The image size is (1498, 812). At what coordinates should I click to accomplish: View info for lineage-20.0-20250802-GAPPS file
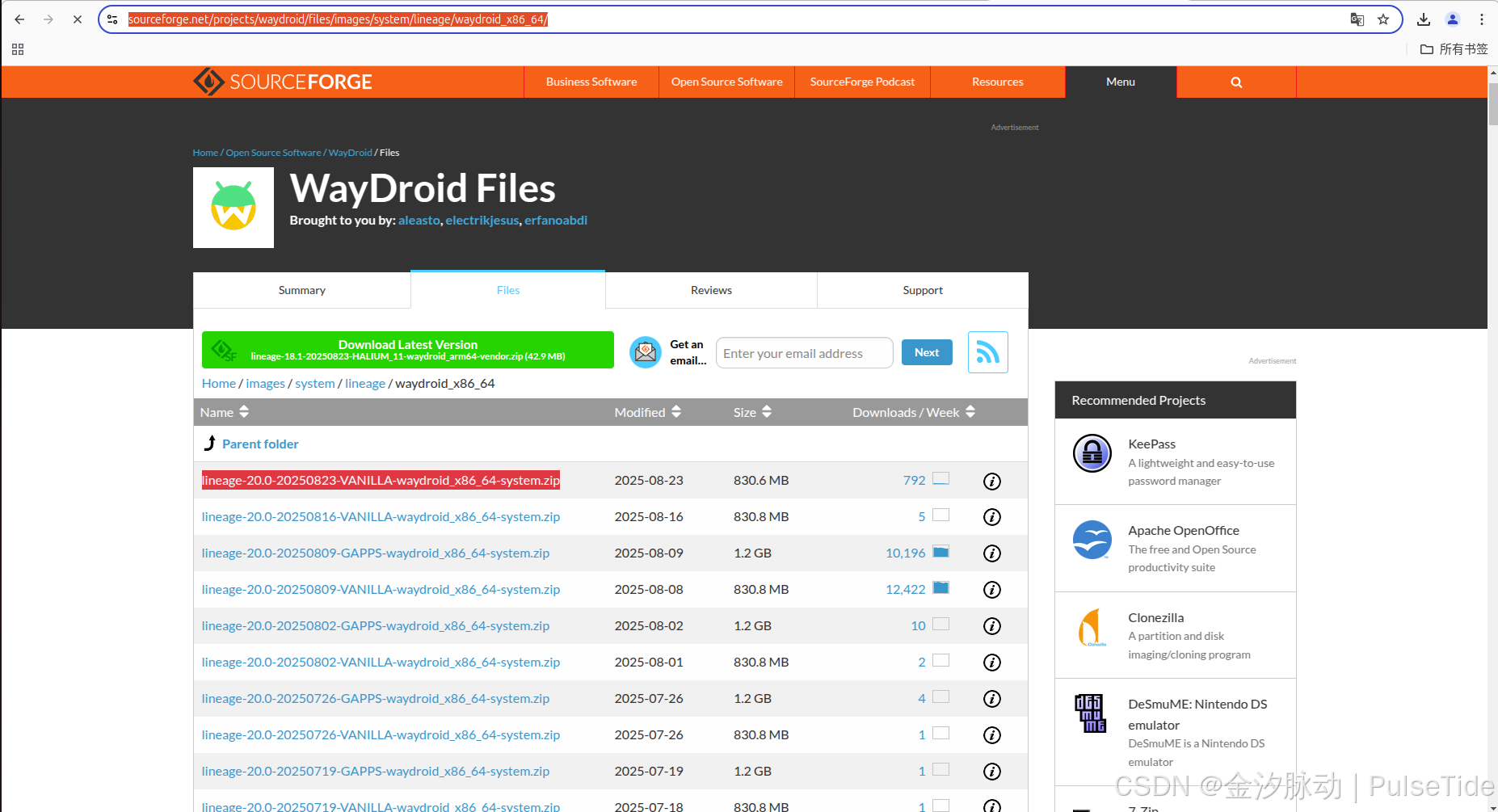(x=992, y=626)
